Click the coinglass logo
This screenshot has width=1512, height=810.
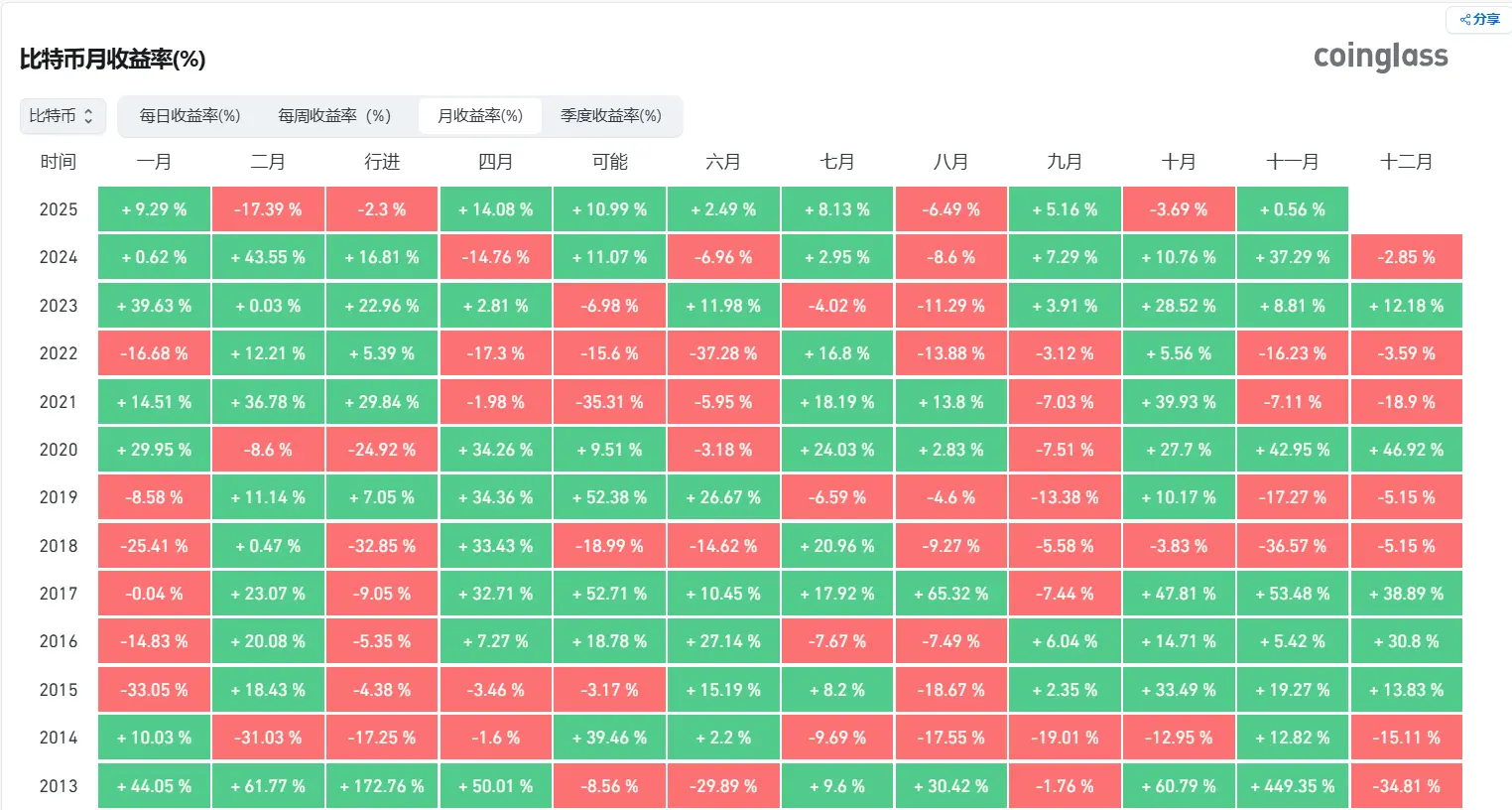click(x=1380, y=57)
